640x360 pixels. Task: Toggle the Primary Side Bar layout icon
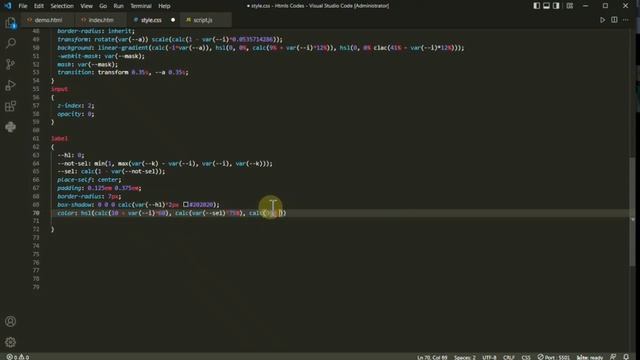click(537, 6)
